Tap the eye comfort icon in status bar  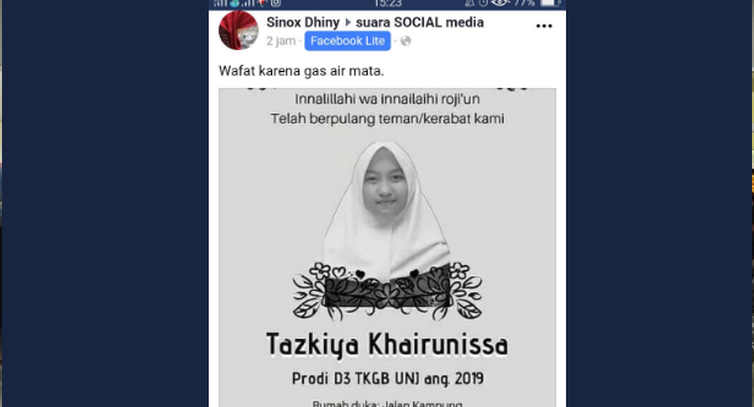500,3
